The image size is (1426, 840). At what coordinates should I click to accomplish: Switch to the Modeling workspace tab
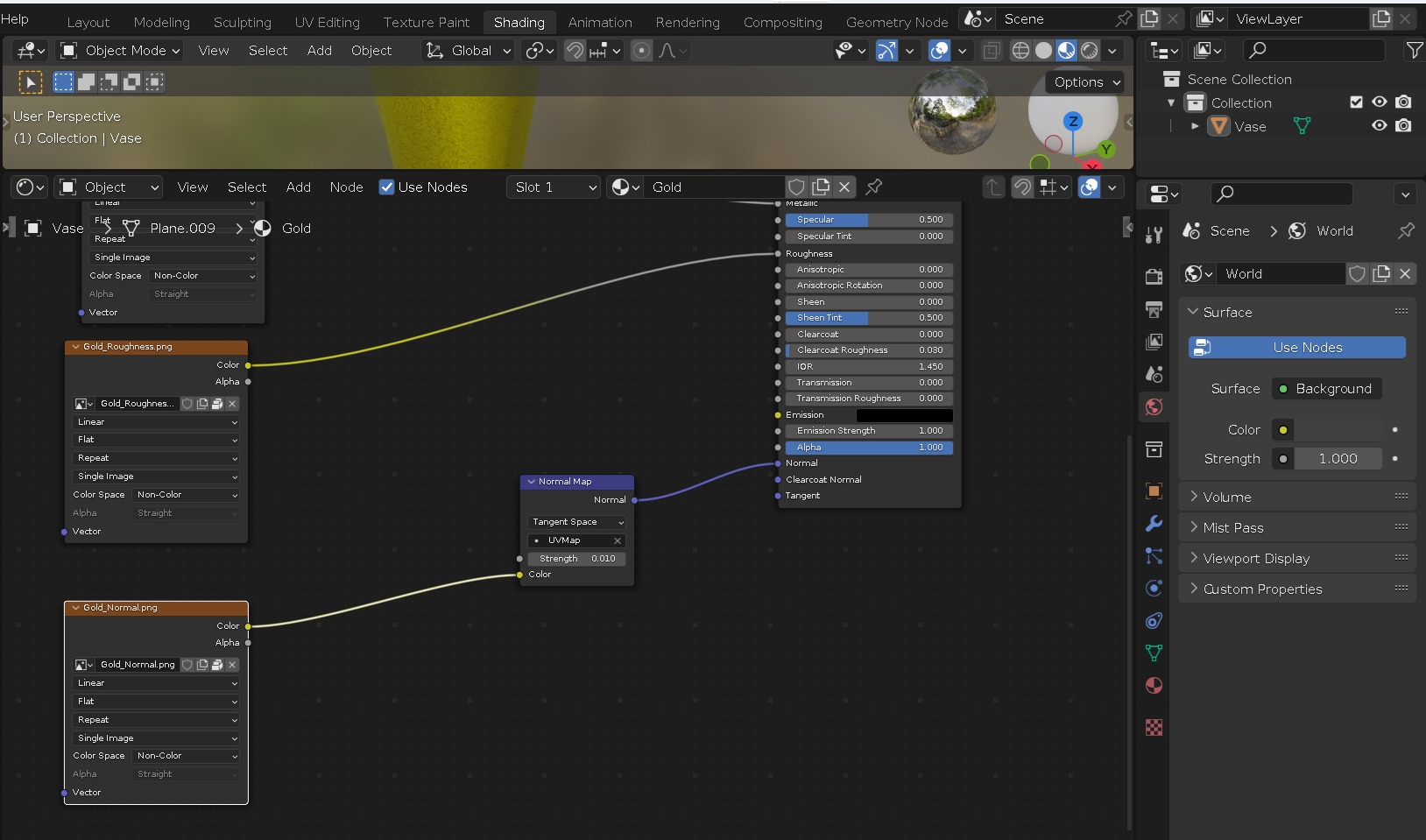tap(161, 22)
